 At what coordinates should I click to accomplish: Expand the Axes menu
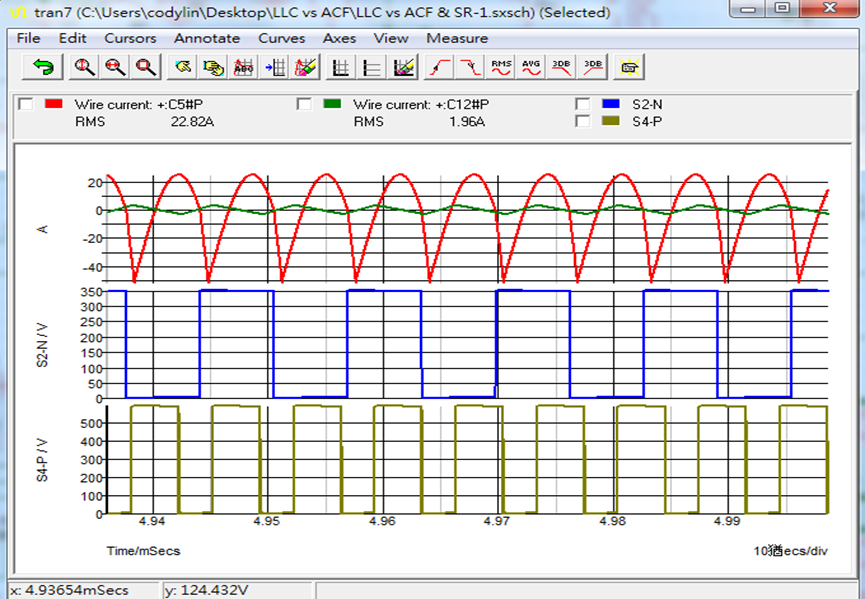pyautogui.click(x=339, y=38)
